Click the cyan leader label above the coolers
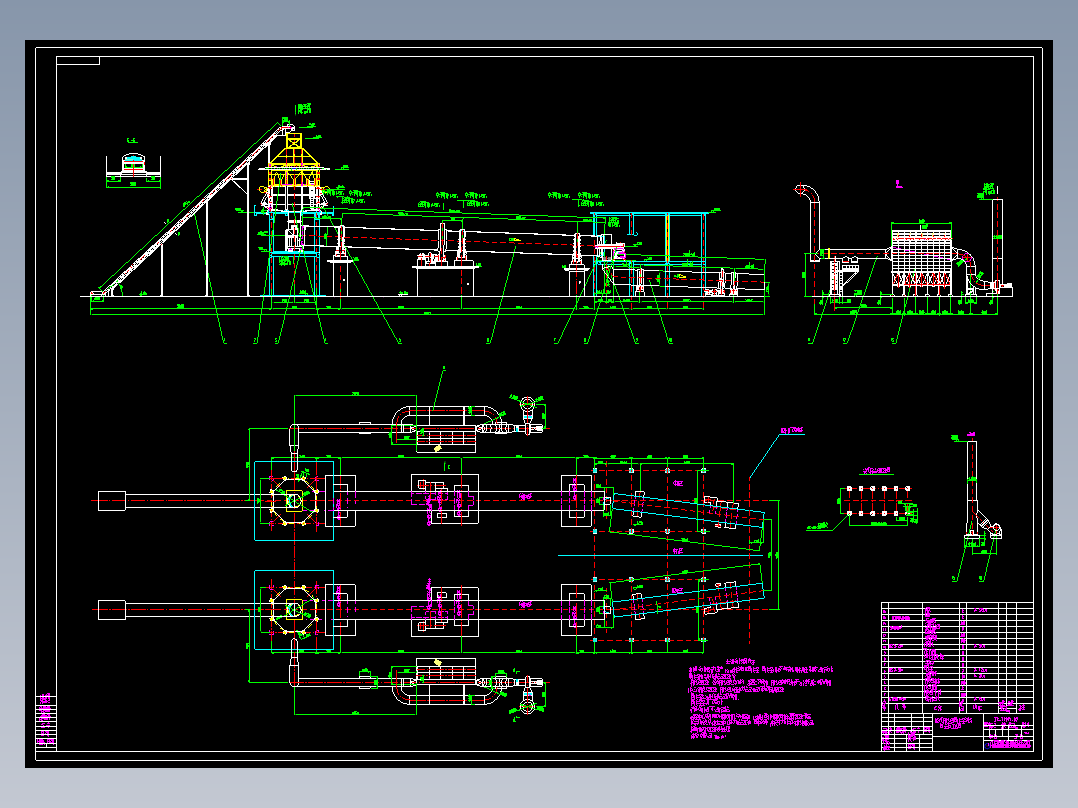This screenshot has height=808, width=1078. click(x=792, y=430)
